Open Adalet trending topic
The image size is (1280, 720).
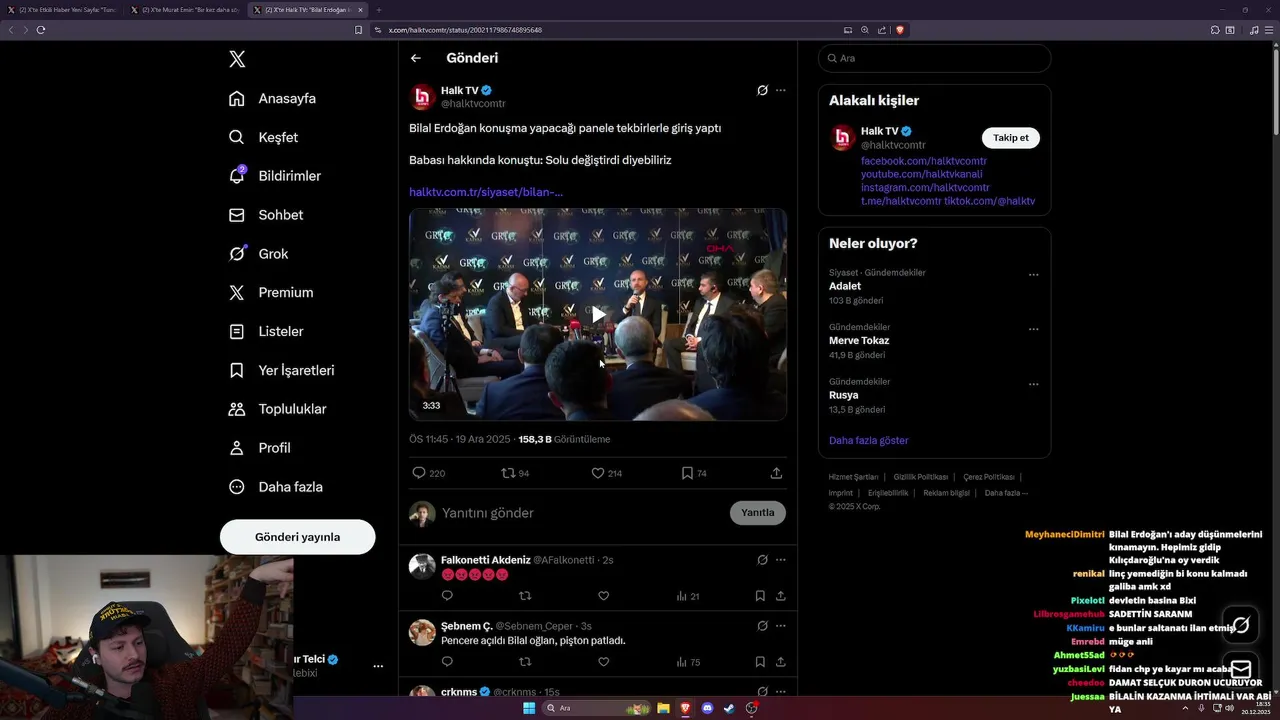click(x=845, y=286)
